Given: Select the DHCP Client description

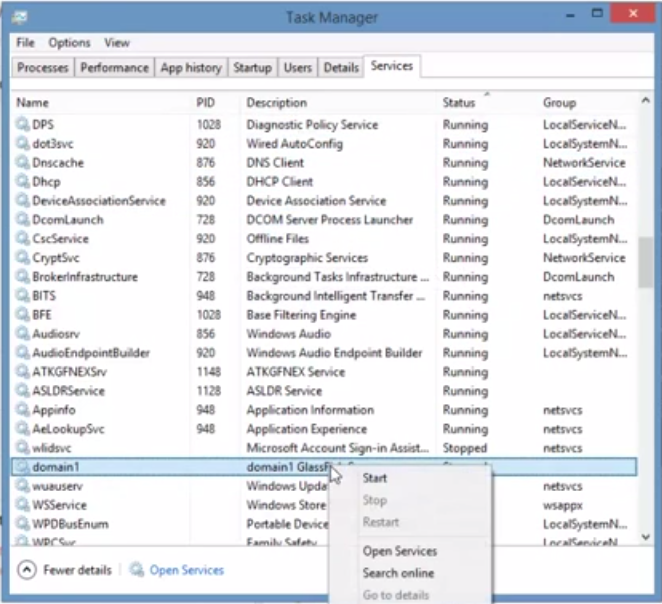Looking at the screenshot, I should [x=279, y=181].
